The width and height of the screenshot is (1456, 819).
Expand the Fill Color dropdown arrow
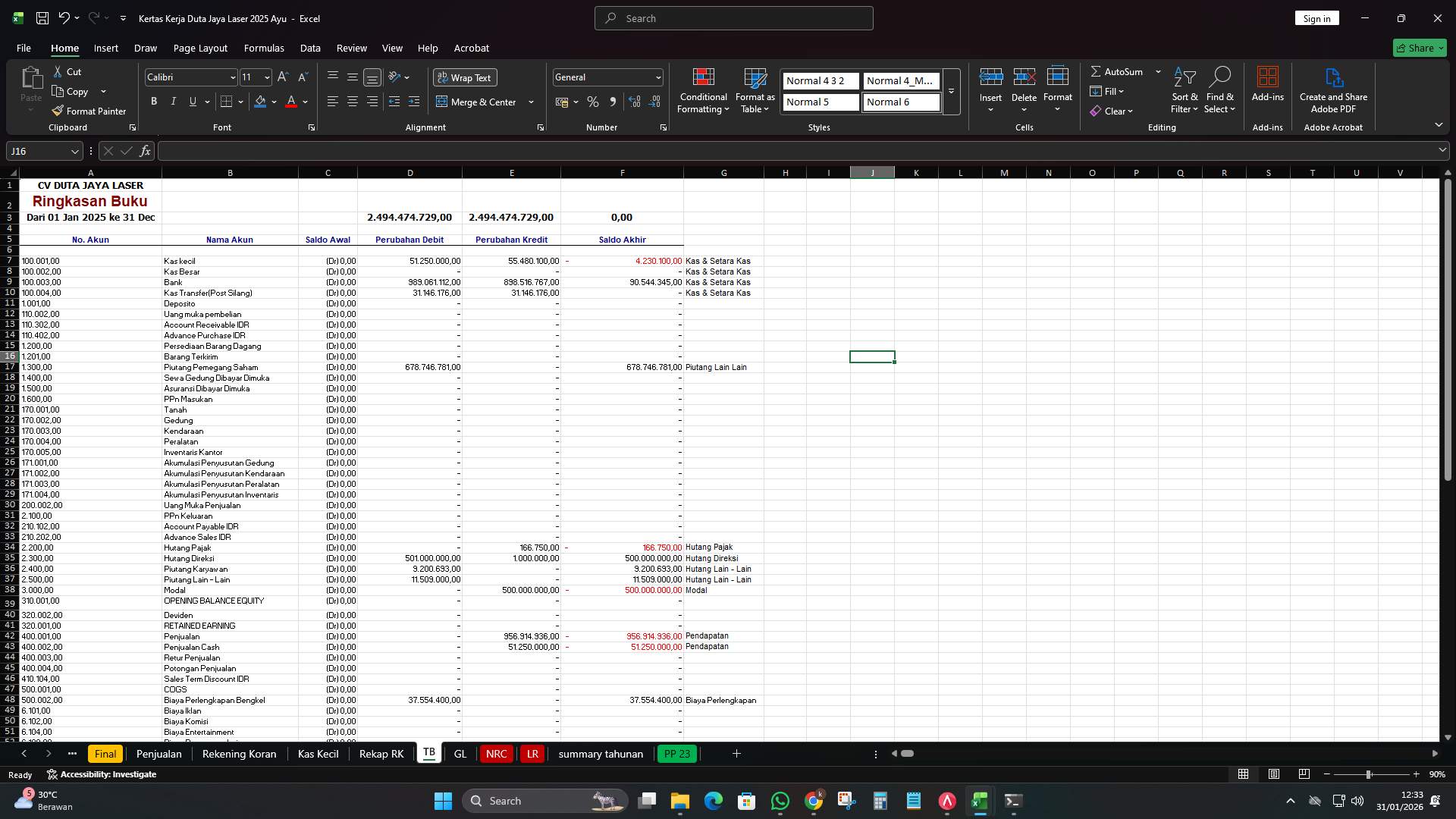point(275,102)
